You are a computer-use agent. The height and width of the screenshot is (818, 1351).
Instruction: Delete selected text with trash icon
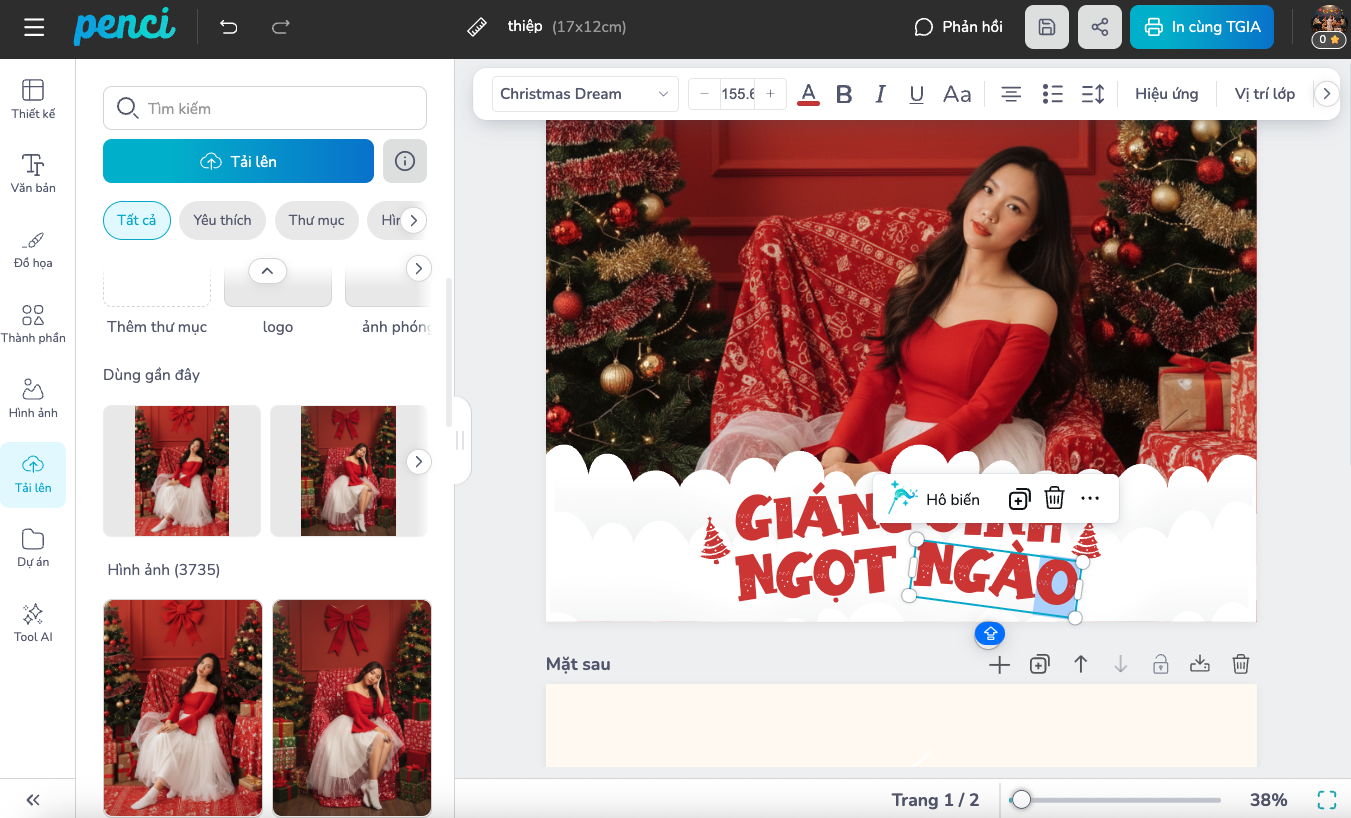tap(1054, 498)
